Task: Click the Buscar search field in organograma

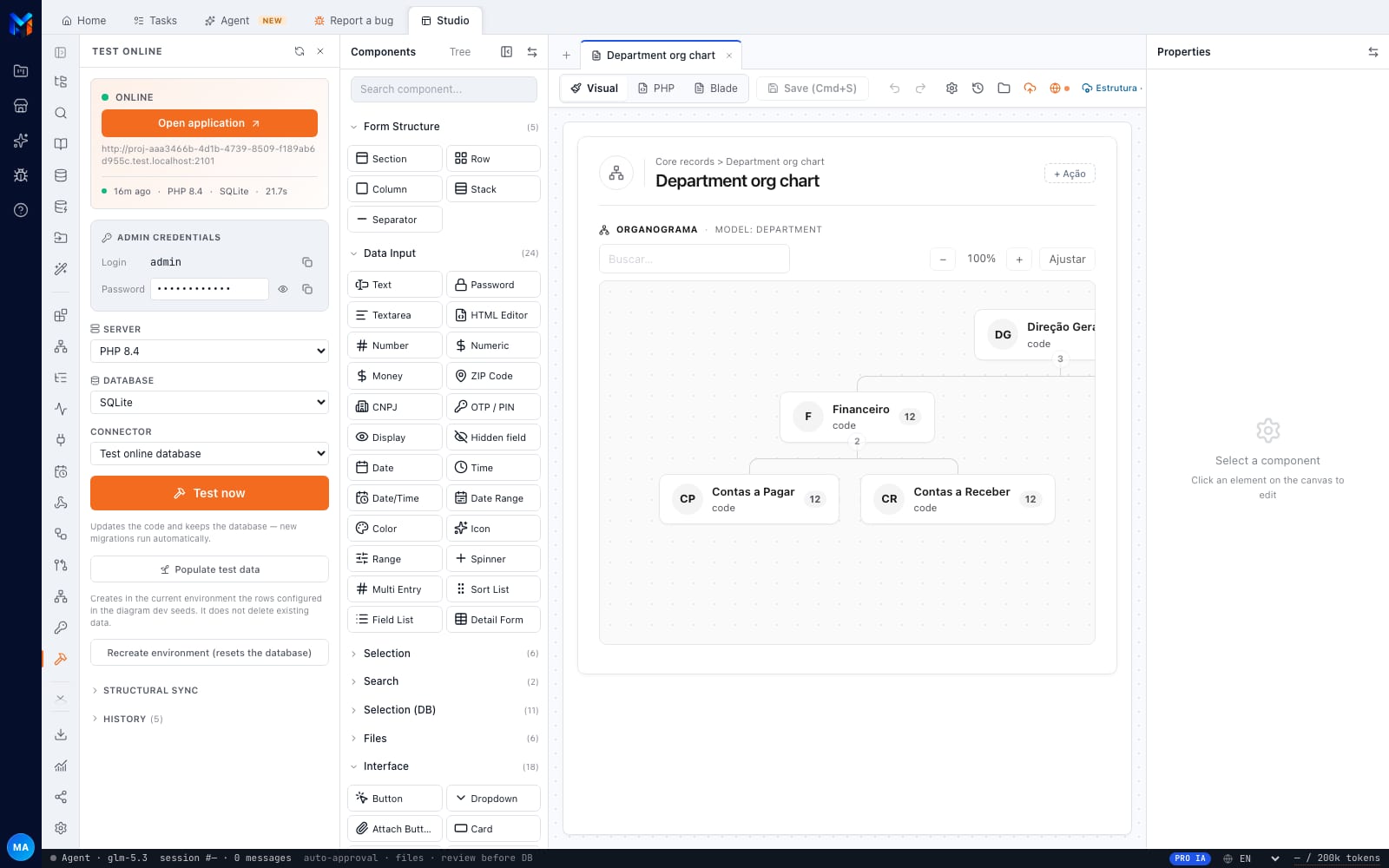Action: point(694,259)
